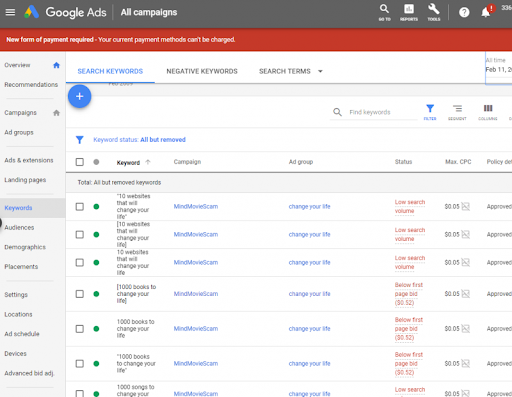512x397 pixels.
Task: Open the Go To search icon
Action: [384, 12]
